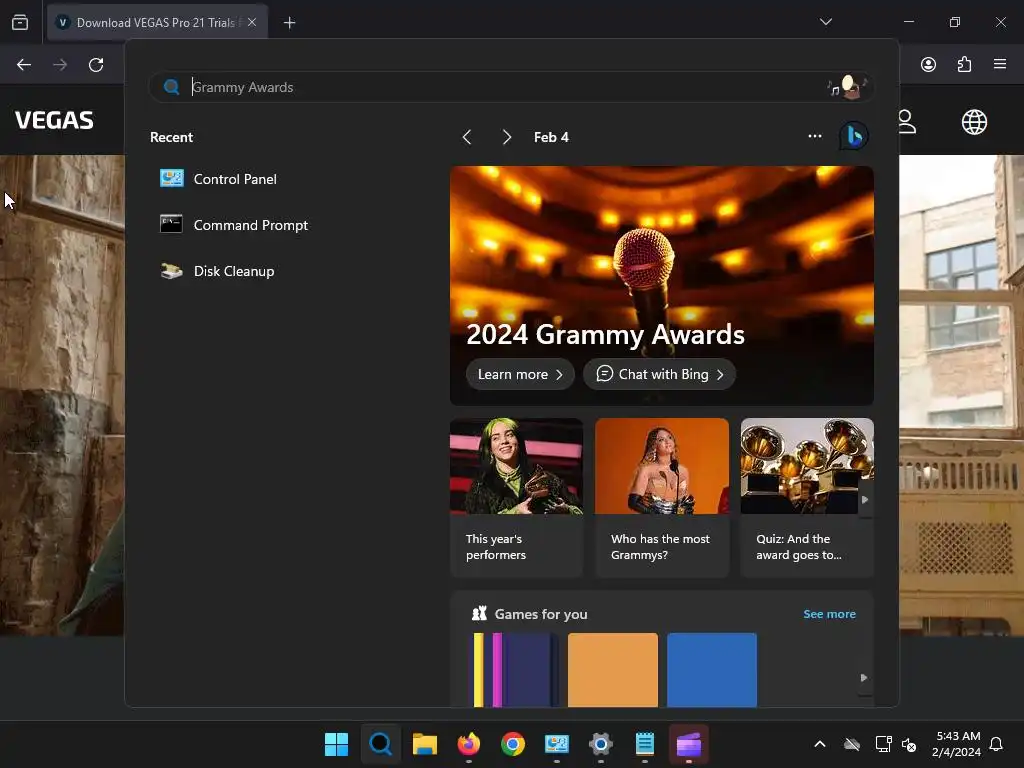Screen dimensions: 1024x768
Task: Click the muted volume tray icon
Action: click(x=909, y=744)
